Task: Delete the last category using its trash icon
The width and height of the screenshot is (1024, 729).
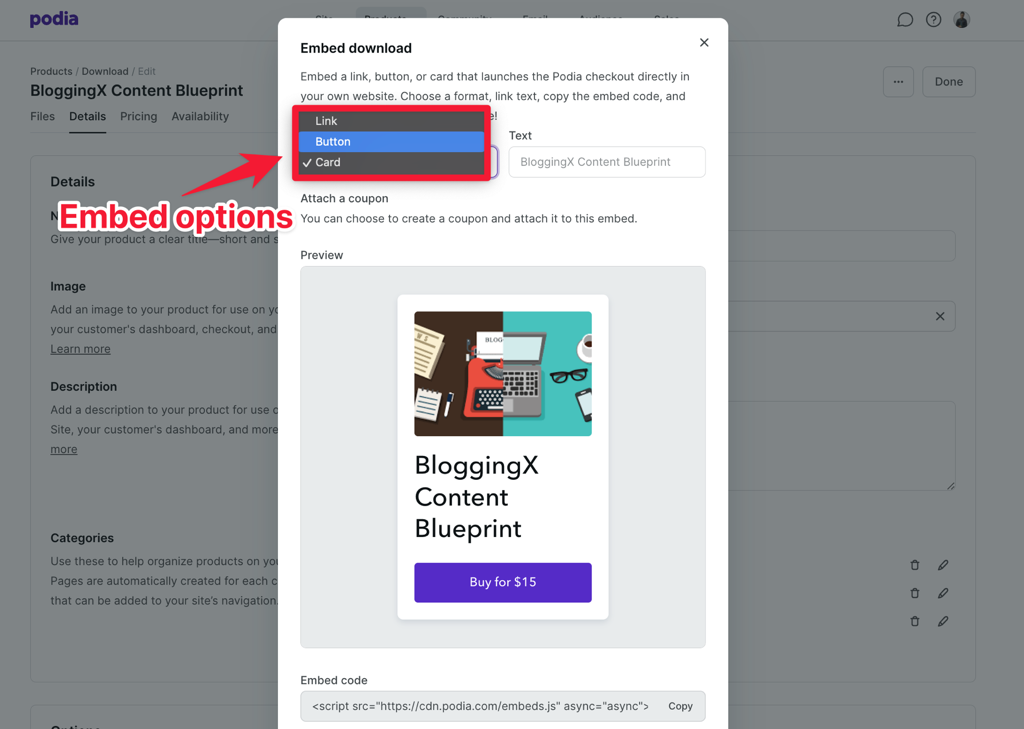Action: point(914,621)
